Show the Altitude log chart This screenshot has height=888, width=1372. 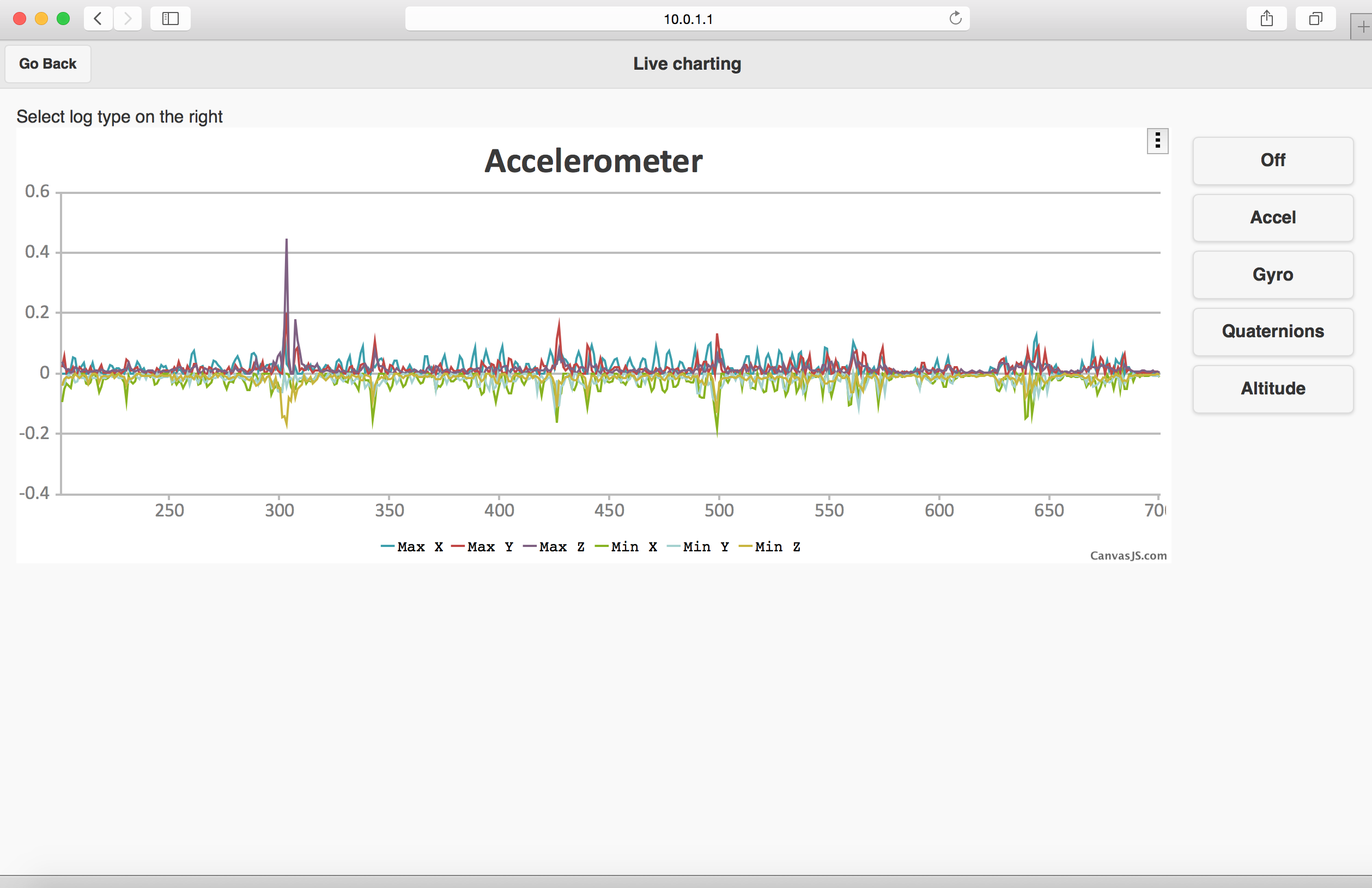1272,388
